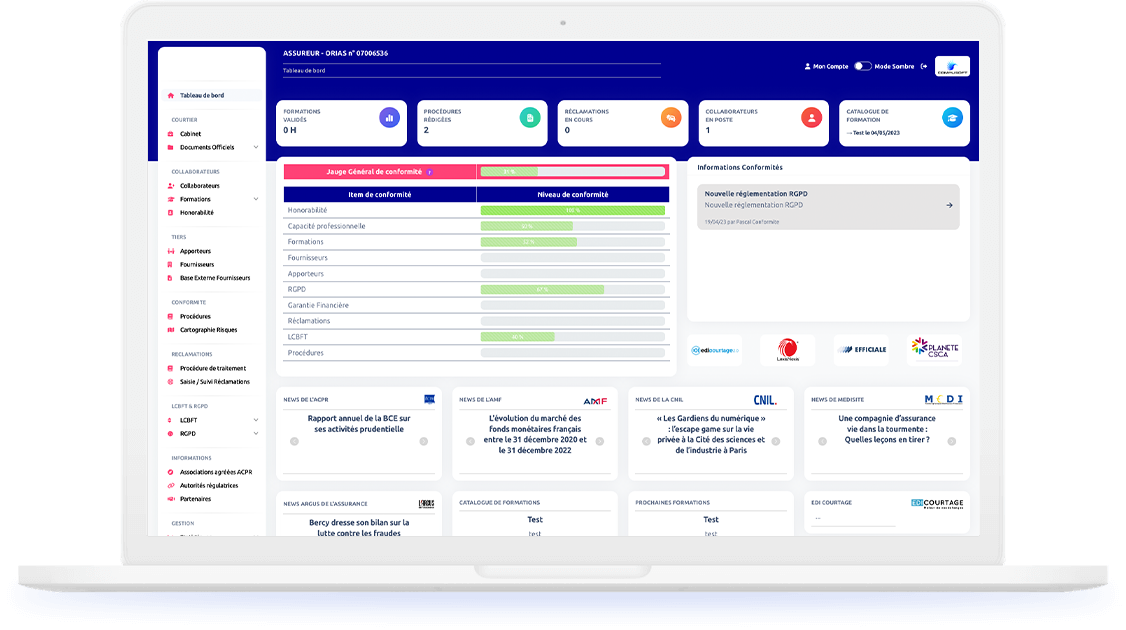The image size is (1126, 630).
Task: Click the red Collaborateurs en poste icon
Action: point(811,118)
